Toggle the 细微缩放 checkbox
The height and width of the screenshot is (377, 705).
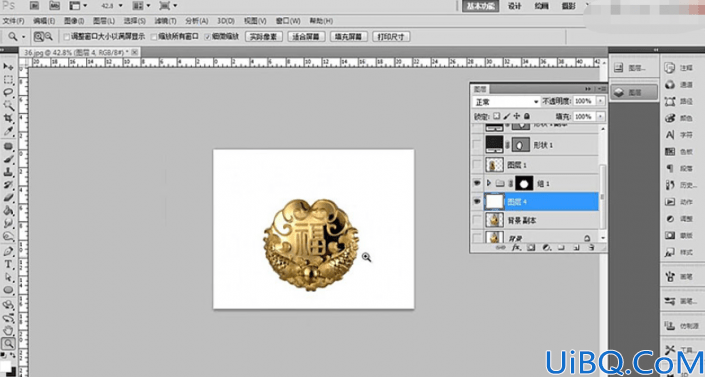tap(207, 36)
